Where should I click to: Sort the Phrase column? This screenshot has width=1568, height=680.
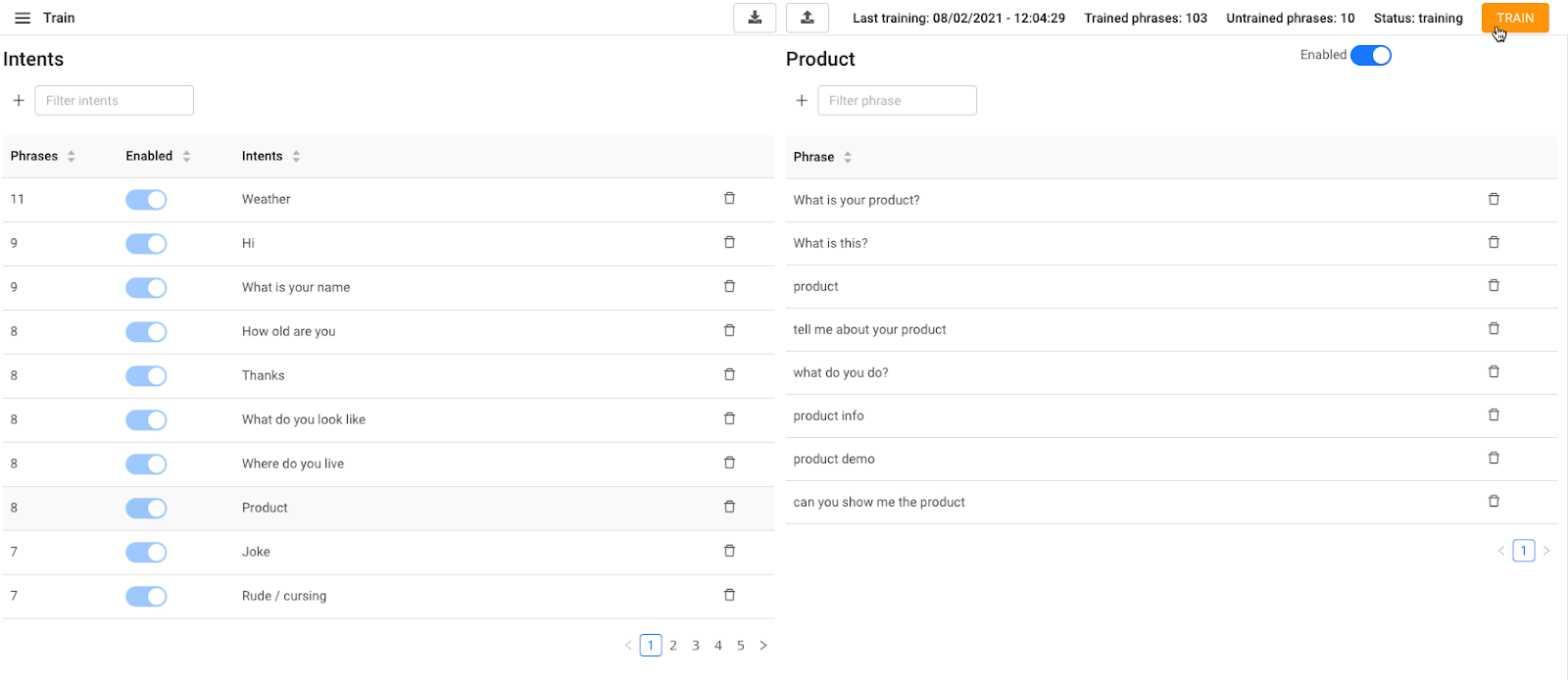[848, 157]
